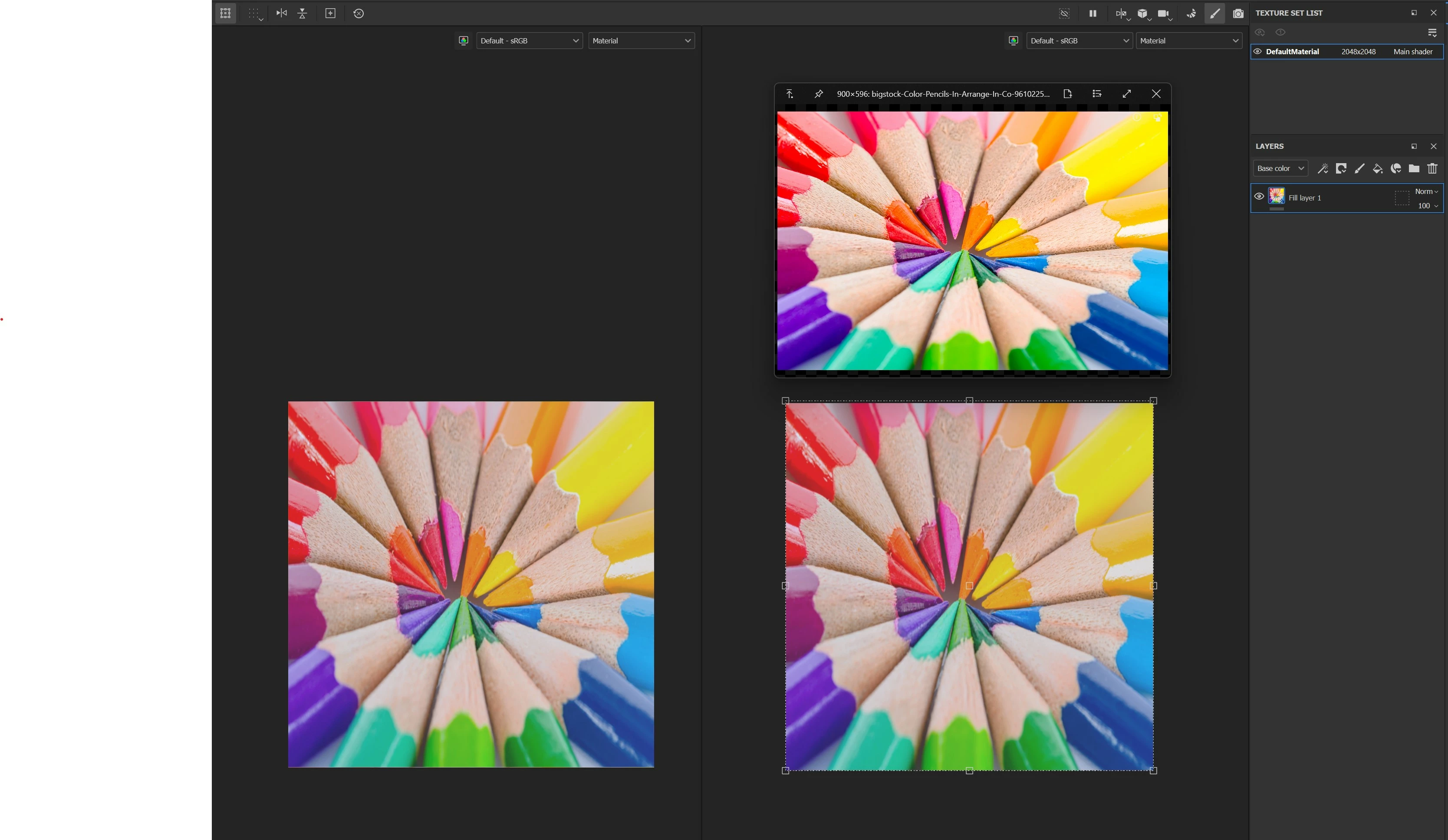
Task: Click the reset transformation icon
Action: pyautogui.click(x=359, y=13)
